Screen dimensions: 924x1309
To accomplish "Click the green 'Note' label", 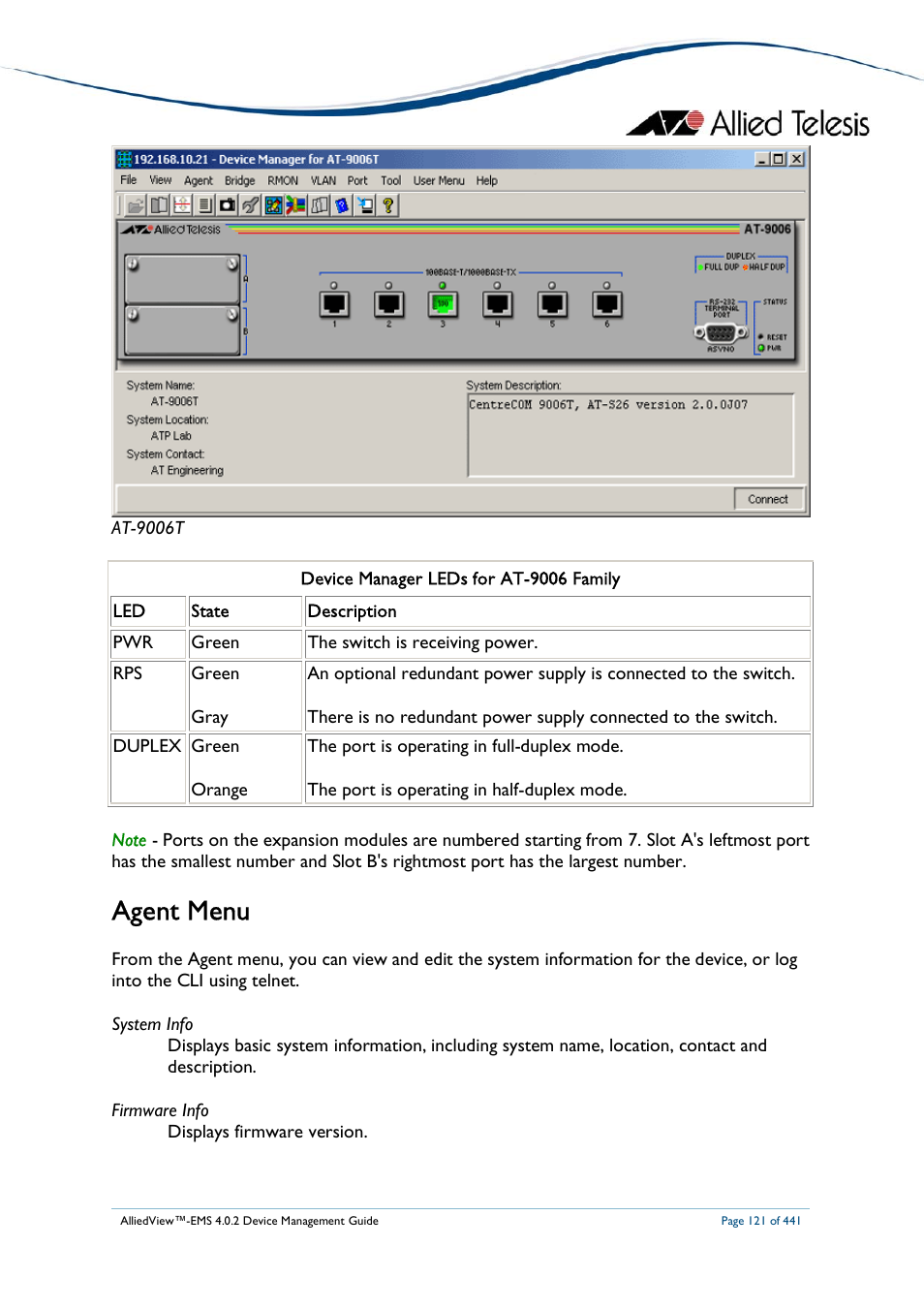I will (129, 840).
